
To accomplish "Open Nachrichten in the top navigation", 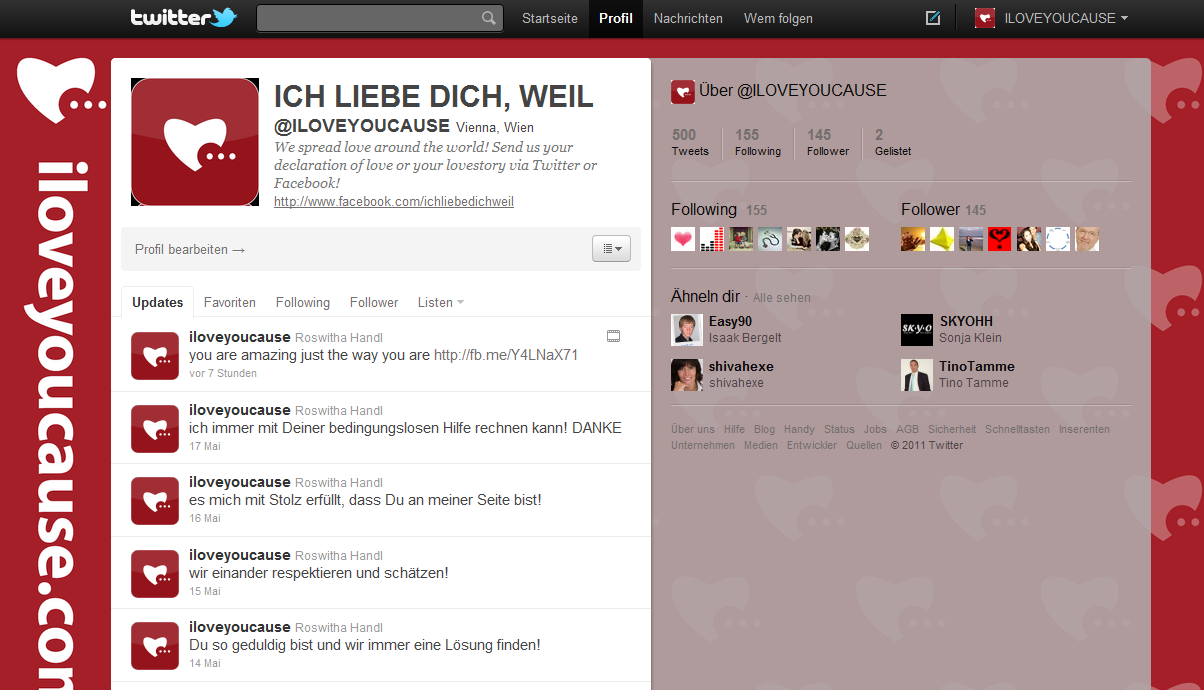I will point(688,18).
